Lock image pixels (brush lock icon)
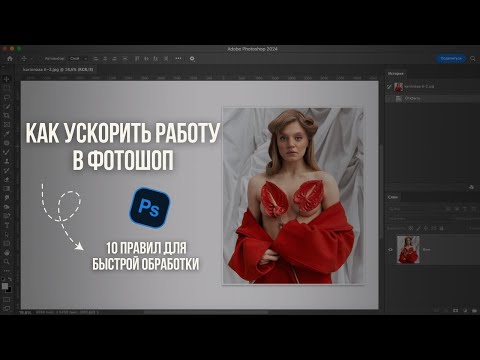The height and width of the screenshot is (360, 480). tap(418, 228)
